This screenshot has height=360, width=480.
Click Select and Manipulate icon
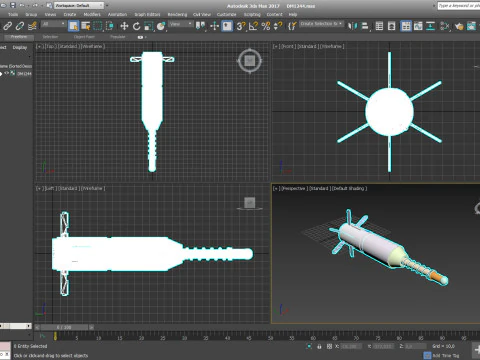click(x=214, y=26)
